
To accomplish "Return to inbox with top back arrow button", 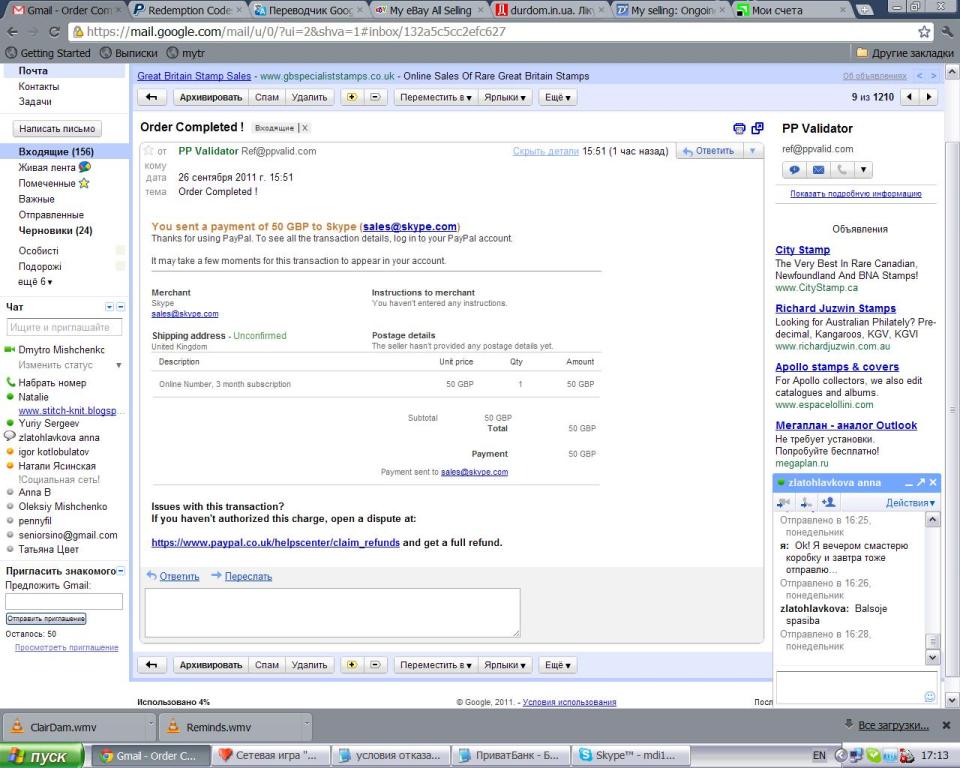I will 152,97.
